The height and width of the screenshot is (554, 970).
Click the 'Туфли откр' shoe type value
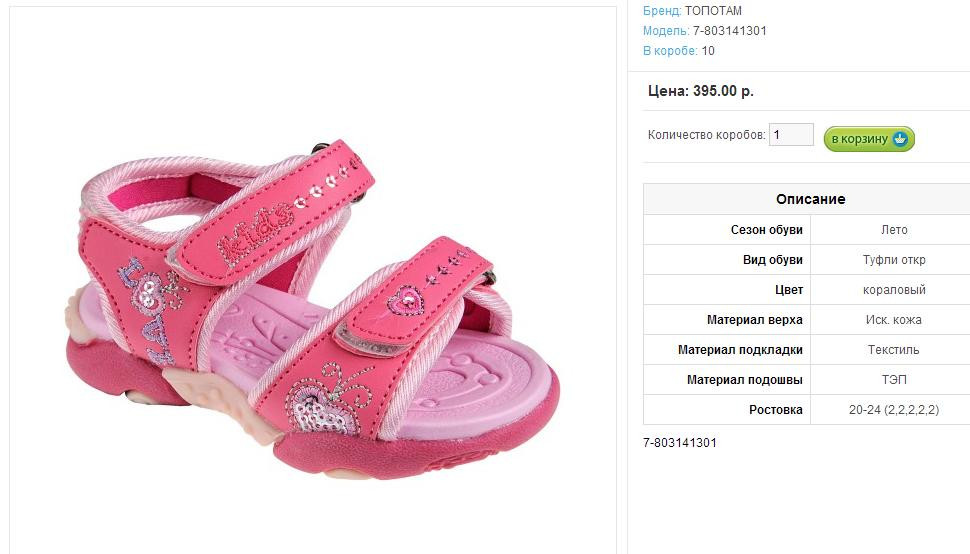(x=894, y=260)
